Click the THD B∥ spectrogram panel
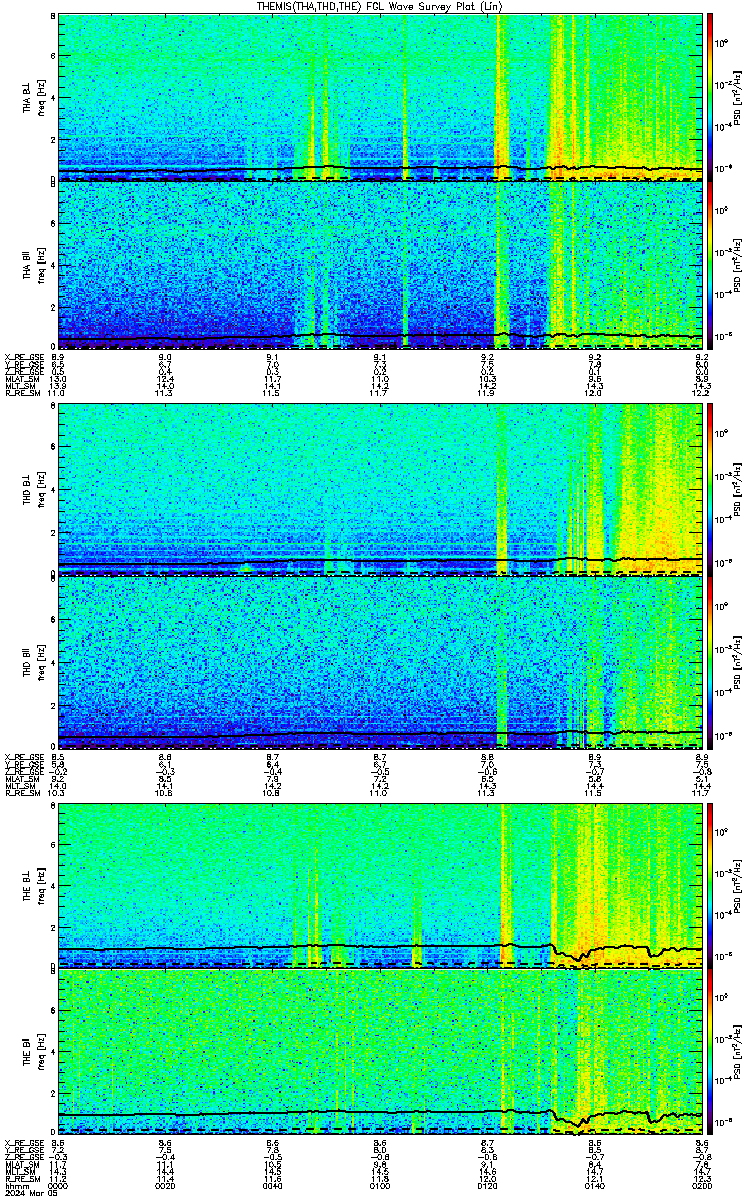This screenshot has height=1200, width=750. tap(380, 661)
